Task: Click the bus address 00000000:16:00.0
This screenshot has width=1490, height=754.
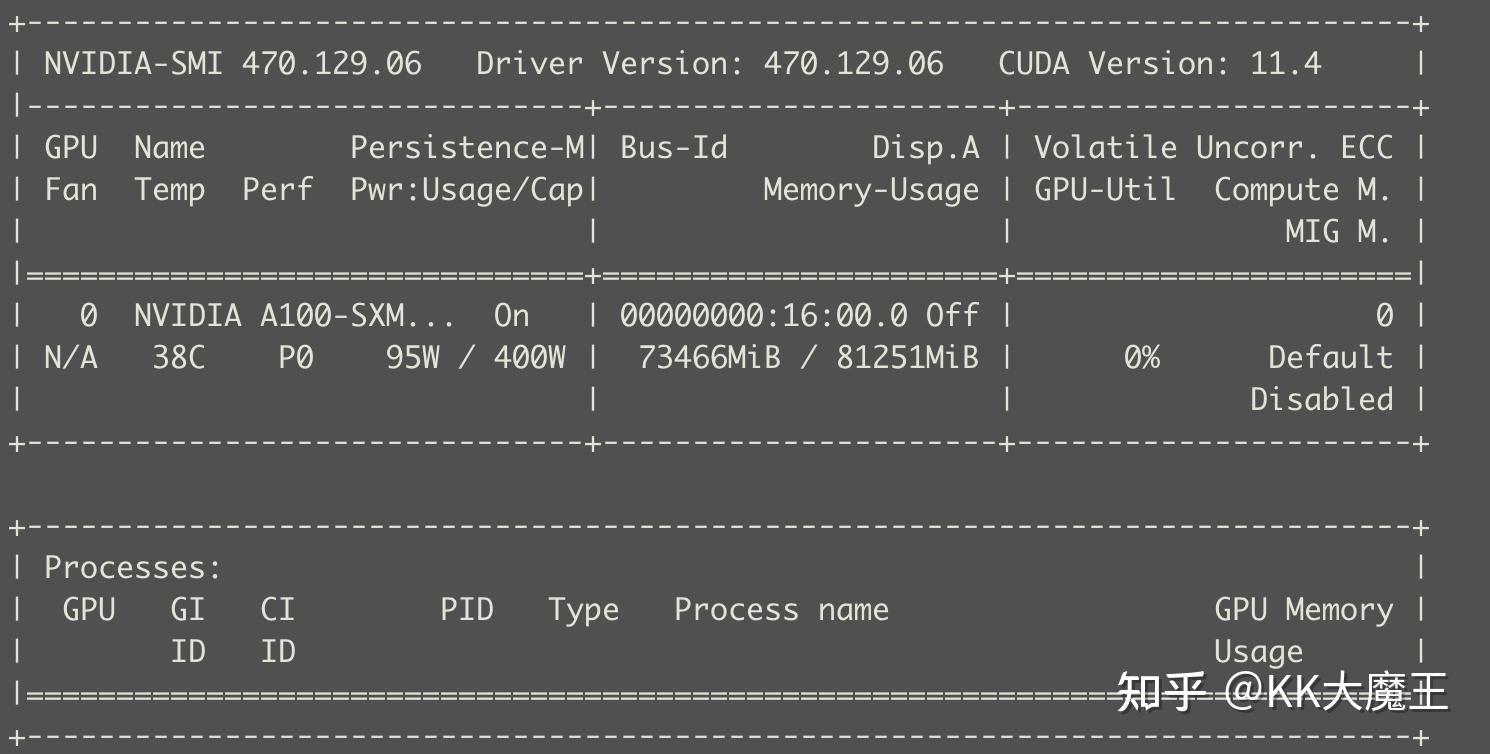Action: click(x=764, y=316)
